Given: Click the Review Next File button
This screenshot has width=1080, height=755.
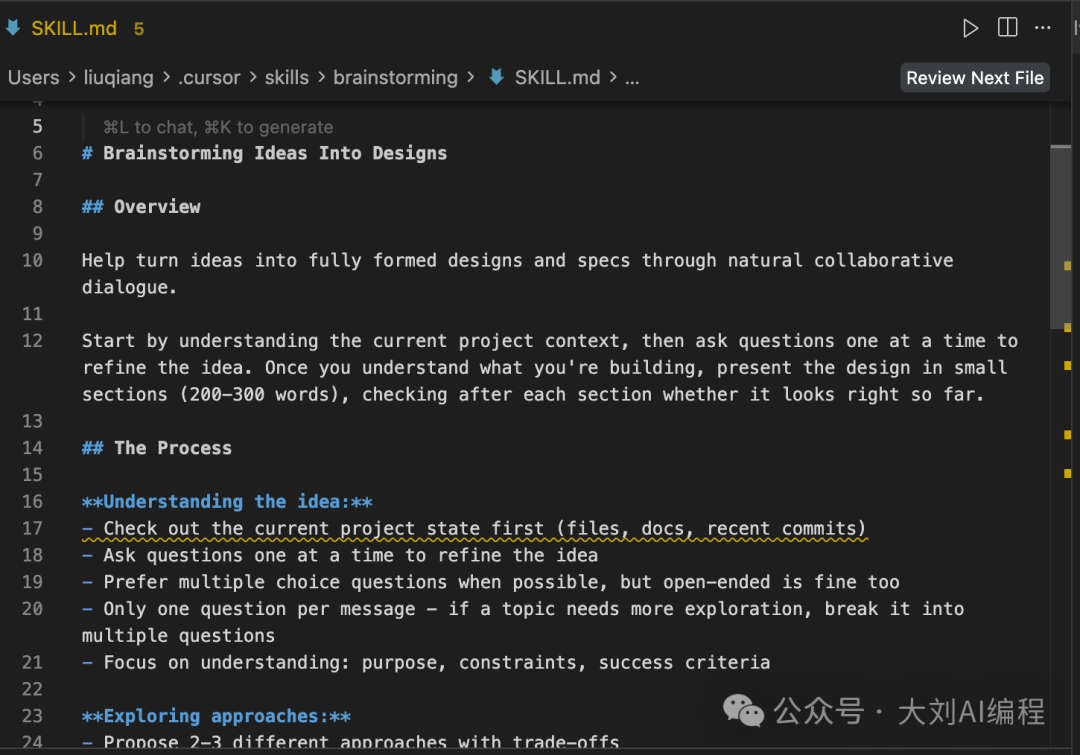Looking at the screenshot, I should 974,78.
